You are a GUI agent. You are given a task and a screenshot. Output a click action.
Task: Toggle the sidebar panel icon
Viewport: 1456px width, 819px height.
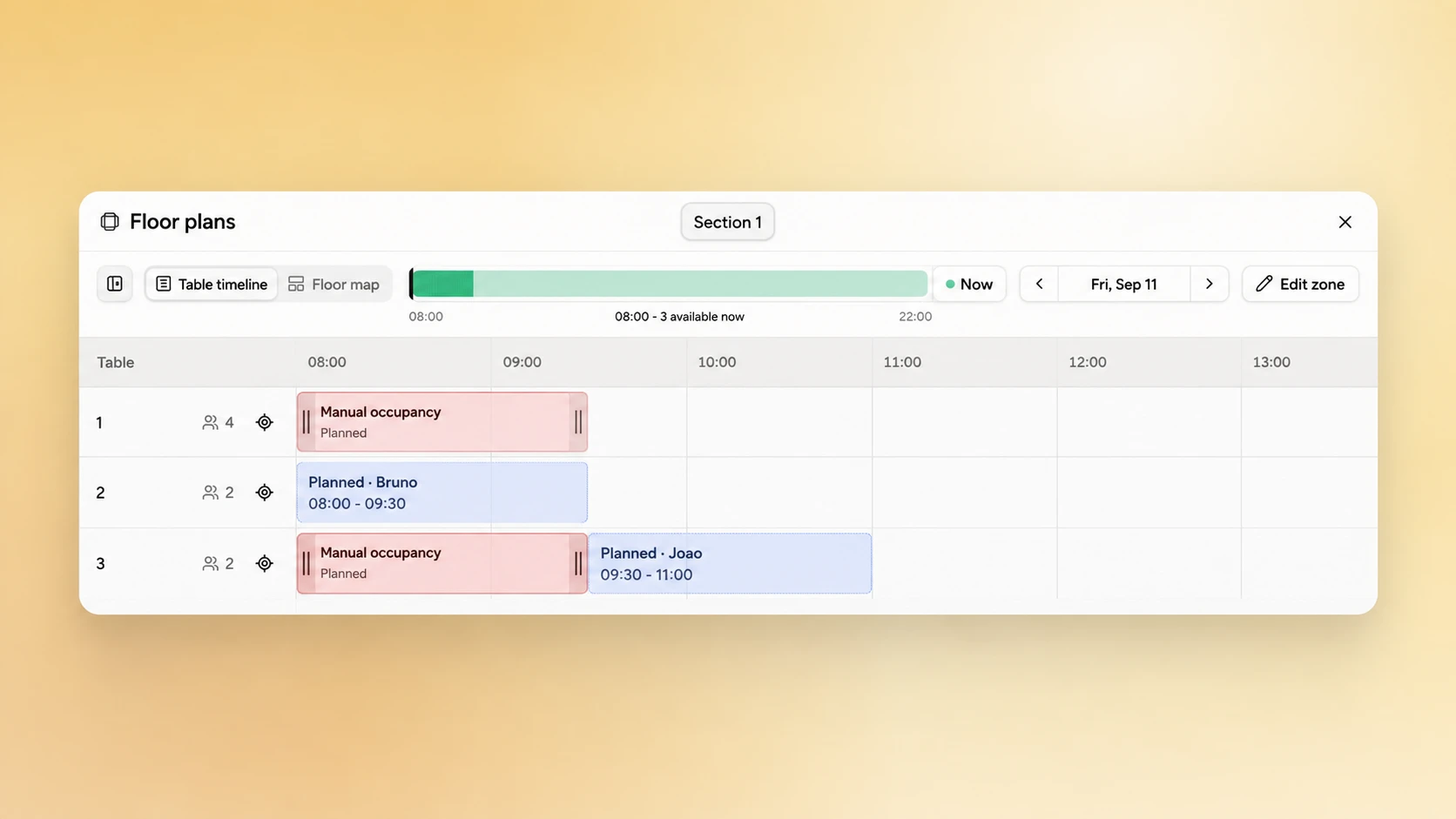coord(115,284)
